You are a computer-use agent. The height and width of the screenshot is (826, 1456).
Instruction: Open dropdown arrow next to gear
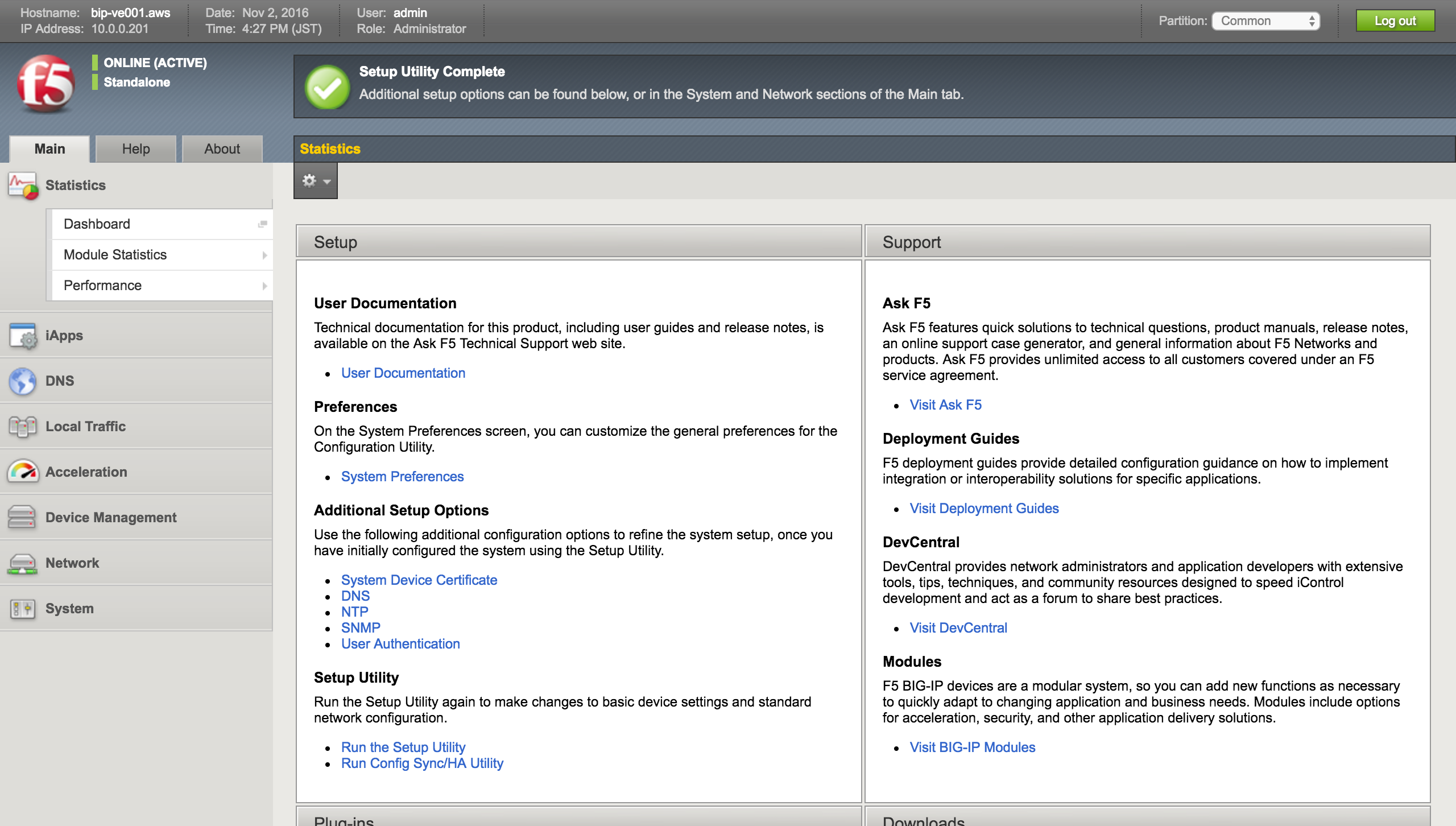(x=327, y=182)
